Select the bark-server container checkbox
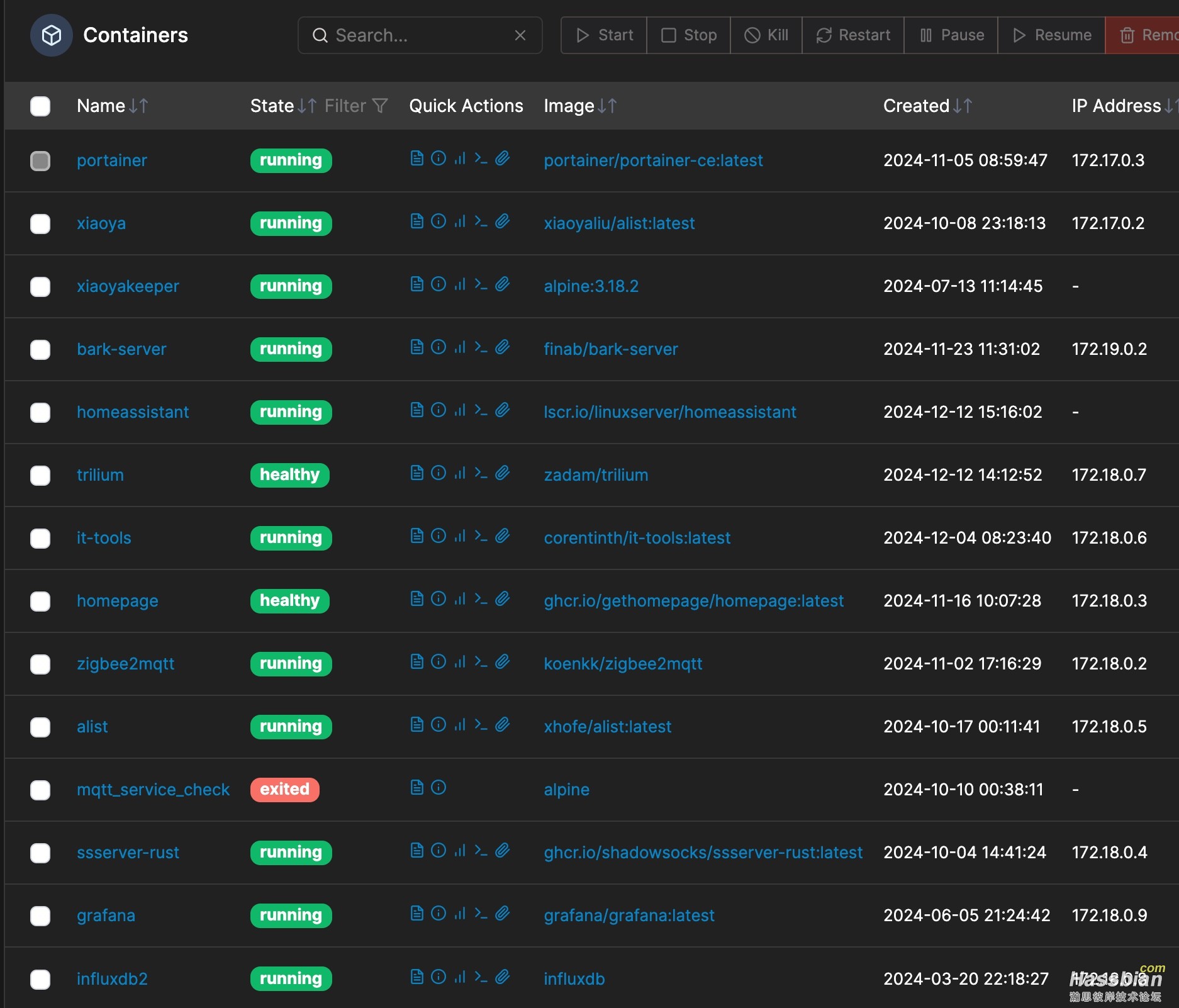 click(x=40, y=349)
